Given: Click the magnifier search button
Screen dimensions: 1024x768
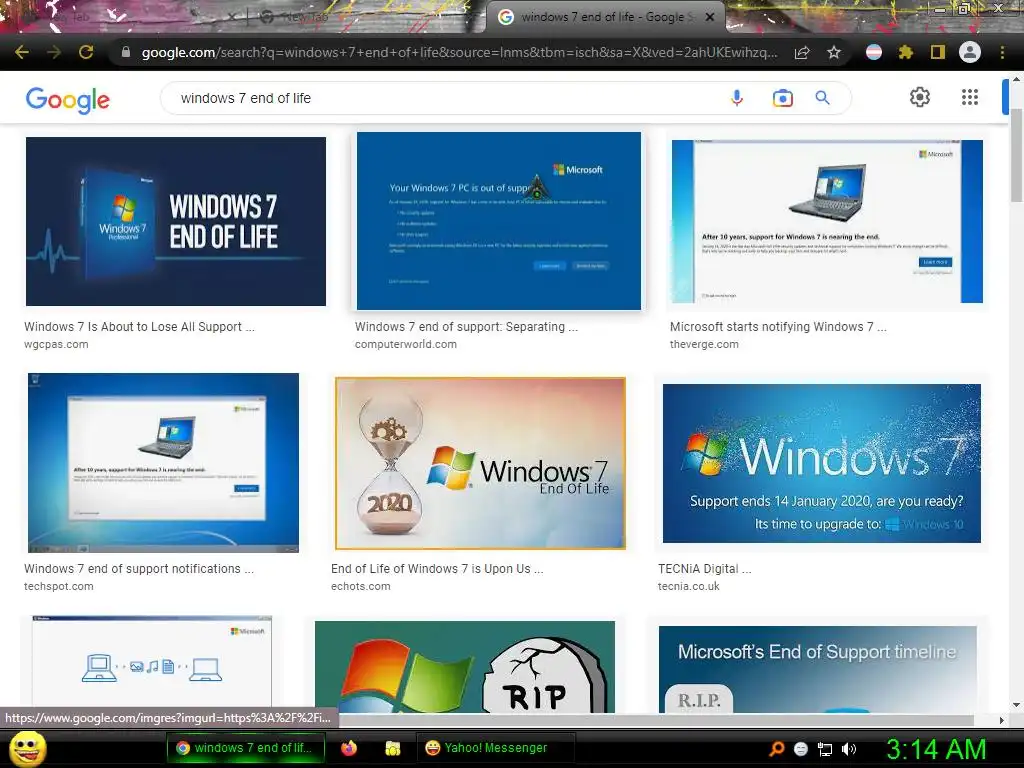Looking at the screenshot, I should pos(822,98).
